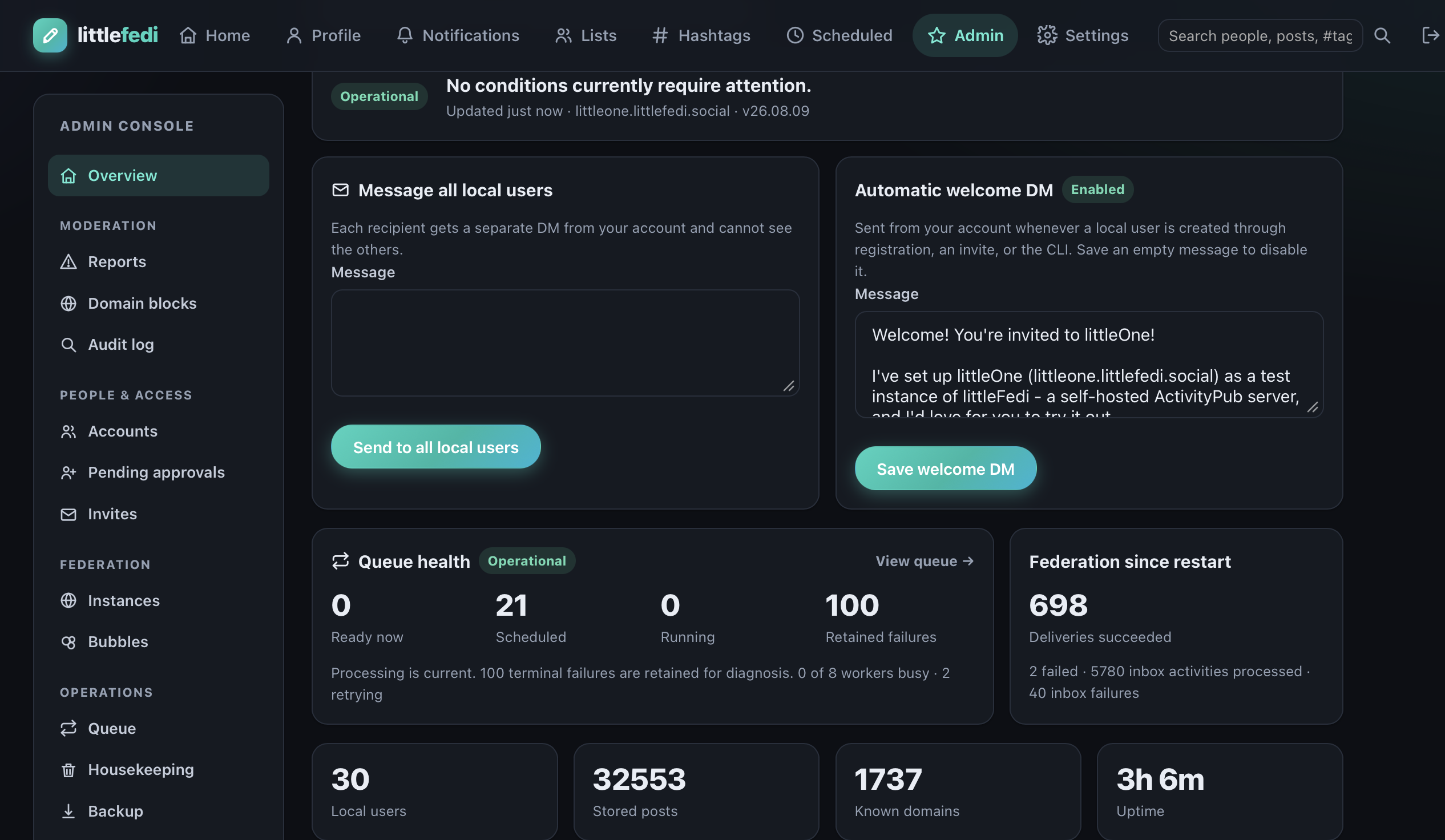Open the Instances federation label

(x=124, y=600)
